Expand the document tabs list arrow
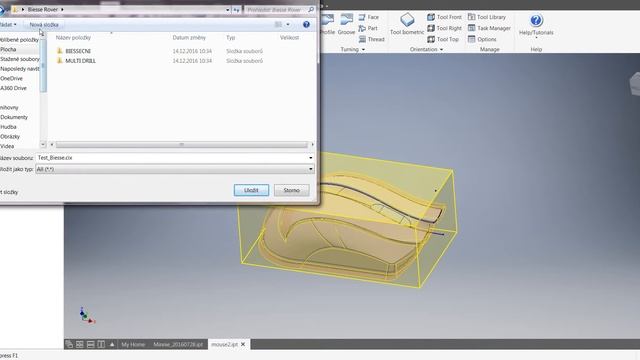The width and height of the screenshot is (640, 360). pos(112,344)
